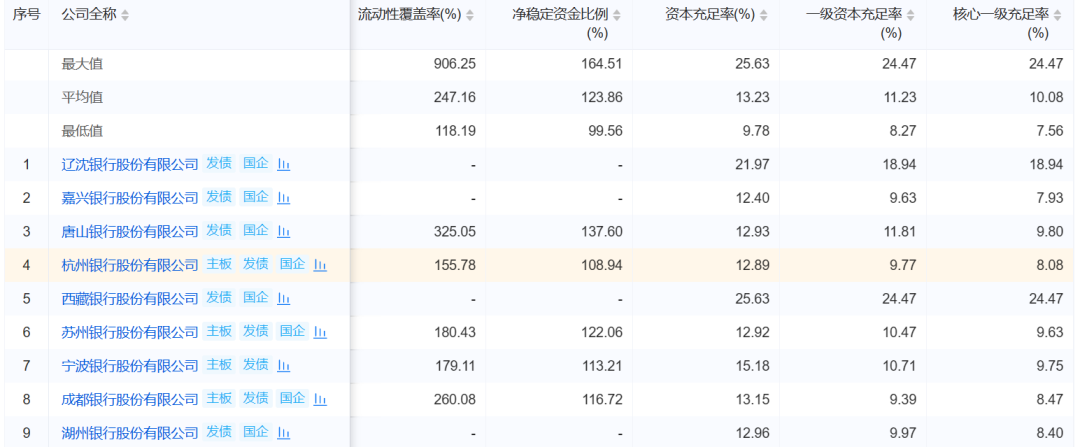The image size is (1080, 447).
Task: Open chart icon for 成都银行股份有限公司
Action: click(320, 399)
